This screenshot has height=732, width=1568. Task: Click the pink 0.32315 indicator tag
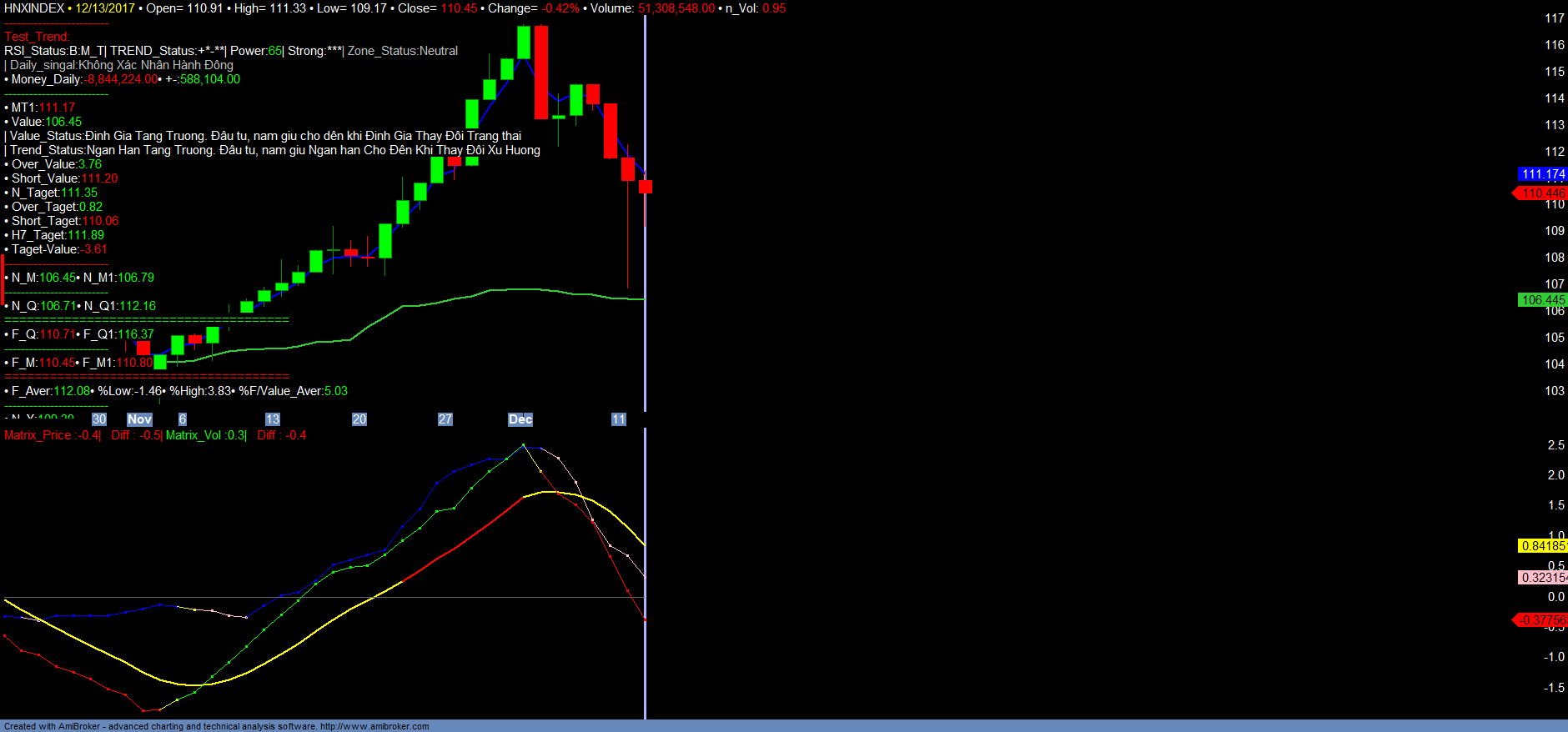pos(1542,578)
